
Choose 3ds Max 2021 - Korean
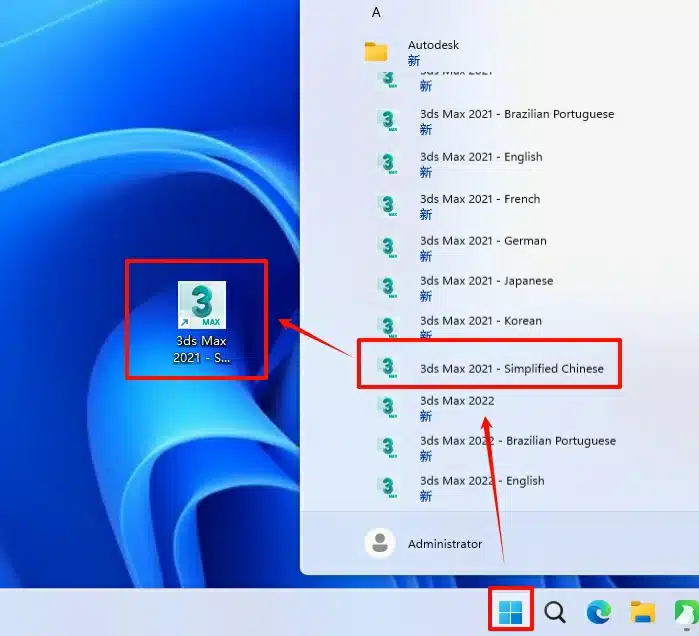pos(480,321)
